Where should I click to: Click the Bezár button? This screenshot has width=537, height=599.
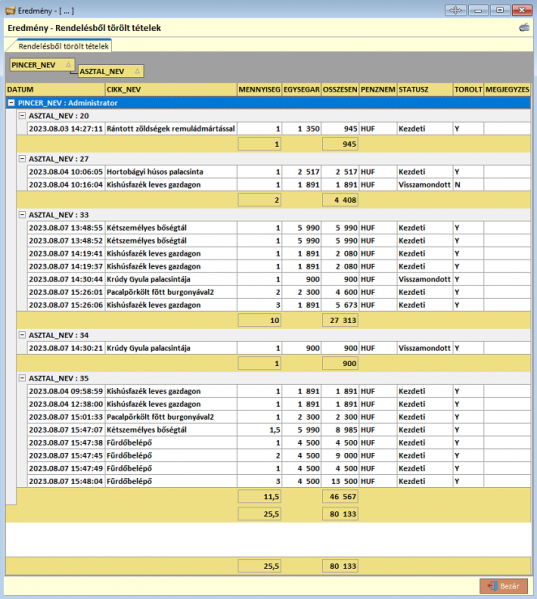pyautogui.click(x=504, y=586)
